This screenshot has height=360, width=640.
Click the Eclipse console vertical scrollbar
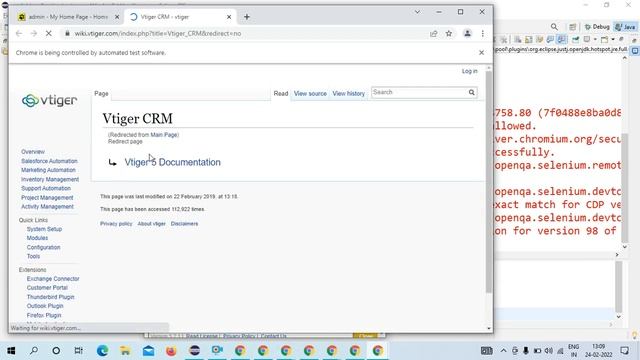click(624, 188)
